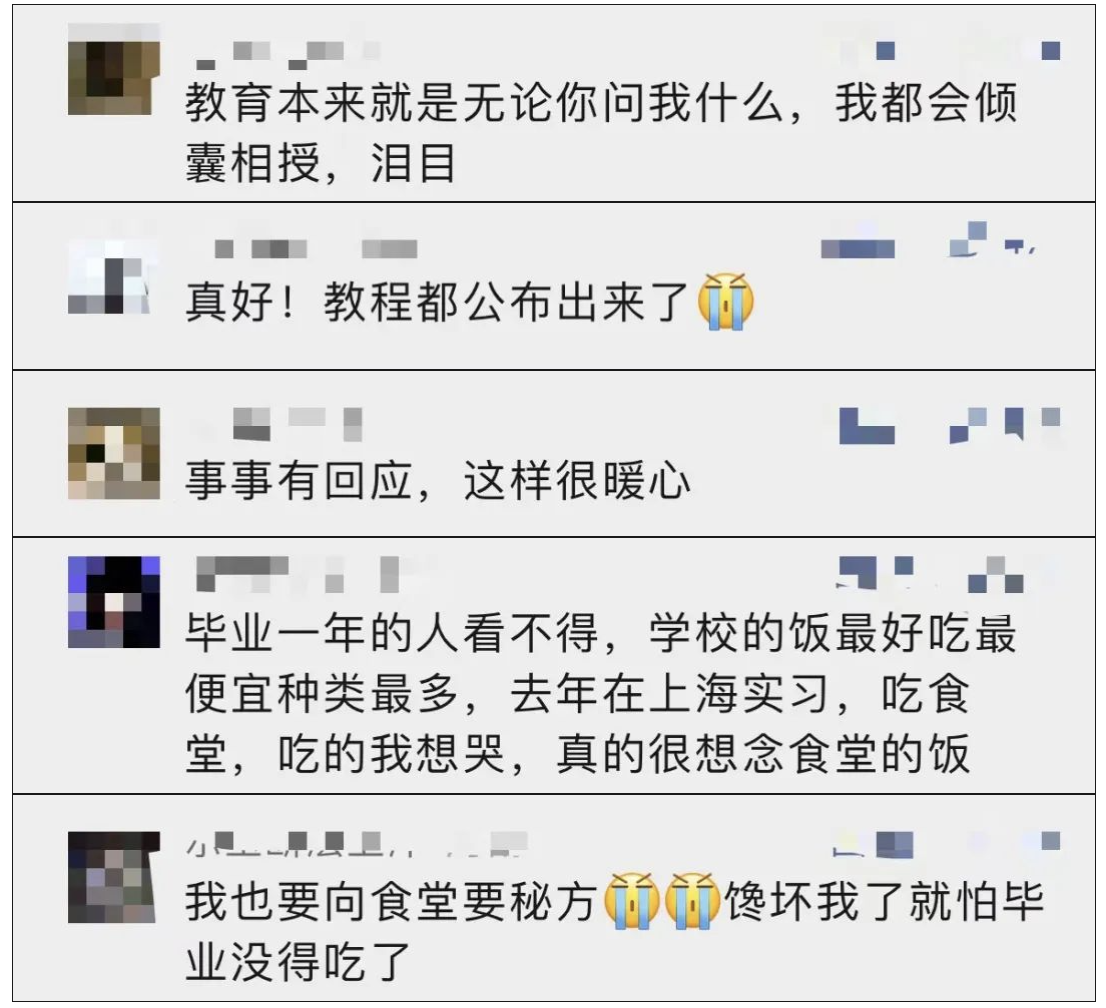Click the like icon on 毕业一年的人 comment
The image size is (1106, 1008).
pyautogui.click(x=996, y=575)
